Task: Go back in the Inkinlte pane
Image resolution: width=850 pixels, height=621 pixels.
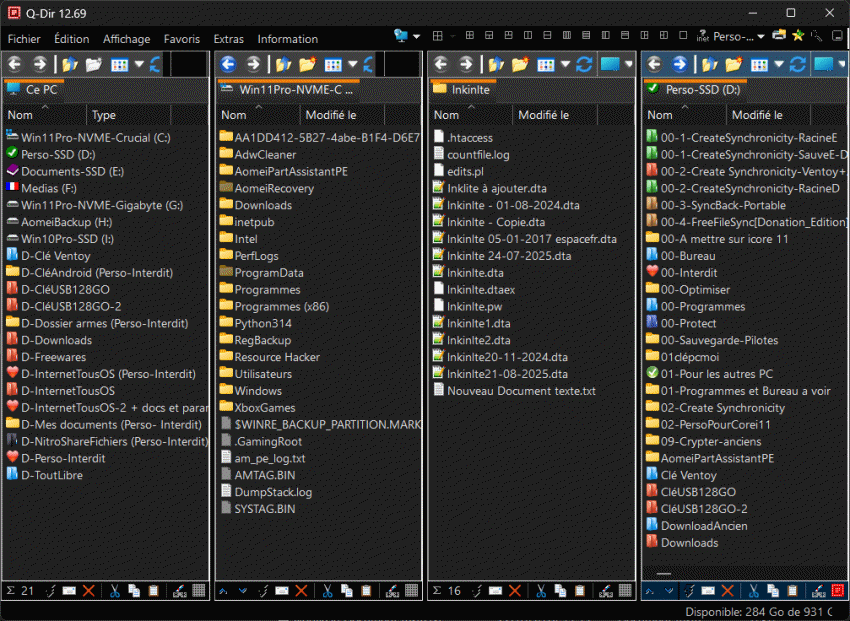Action: tap(441, 64)
